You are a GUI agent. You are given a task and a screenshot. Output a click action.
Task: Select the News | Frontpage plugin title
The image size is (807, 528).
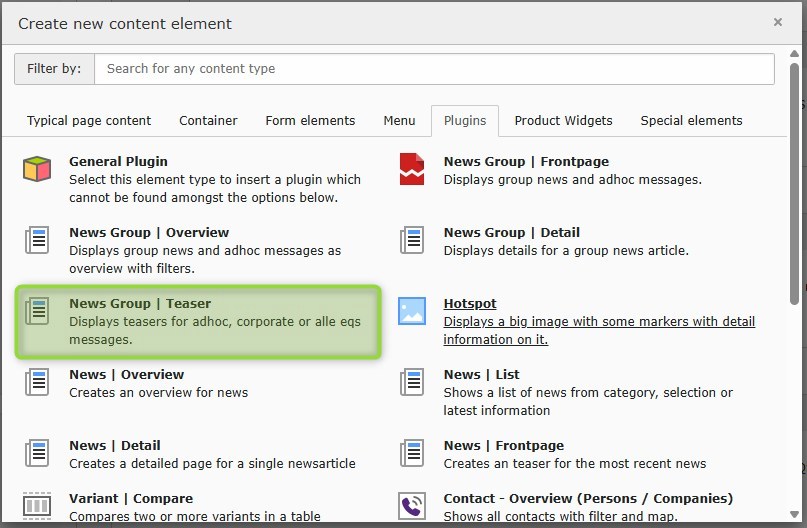pyautogui.click(x=503, y=446)
